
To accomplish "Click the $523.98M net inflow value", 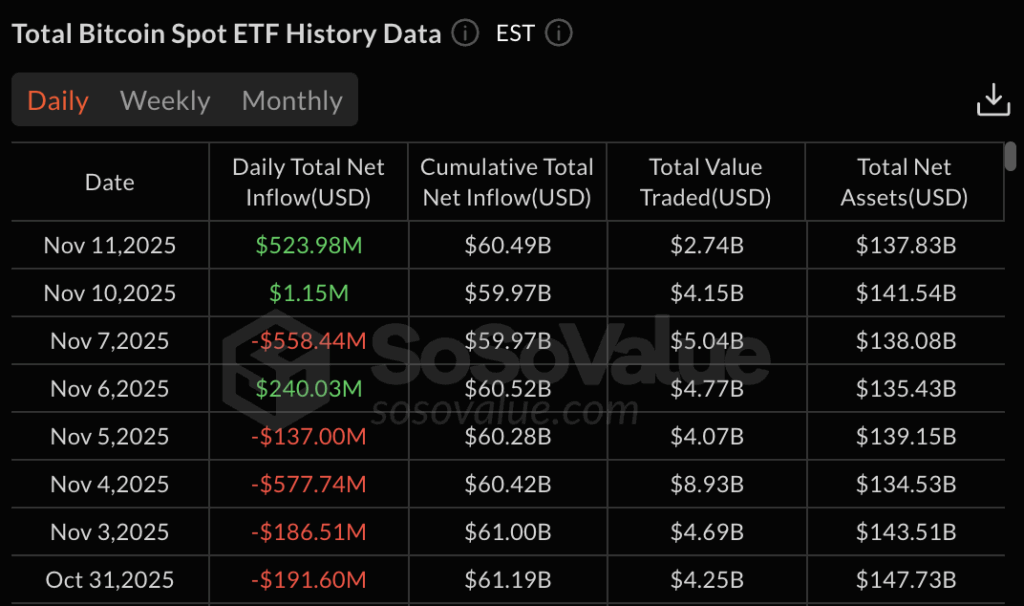I will [308, 245].
